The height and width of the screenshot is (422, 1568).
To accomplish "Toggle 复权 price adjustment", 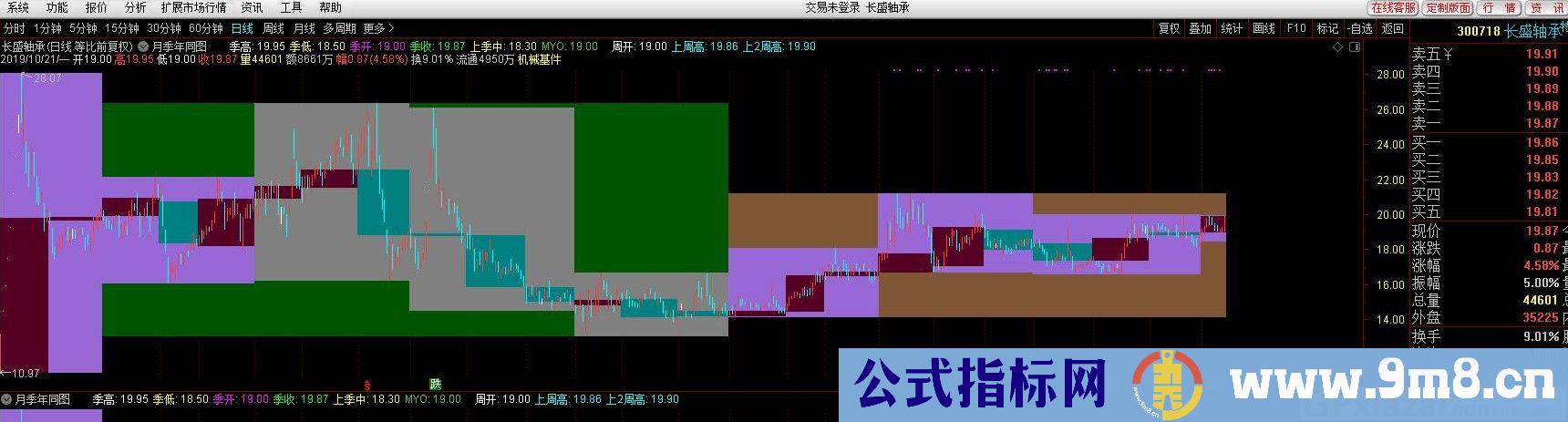I will coord(1169,28).
